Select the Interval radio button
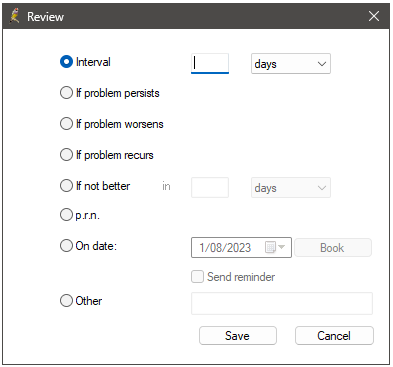The height and width of the screenshot is (367, 393). coord(66,62)
